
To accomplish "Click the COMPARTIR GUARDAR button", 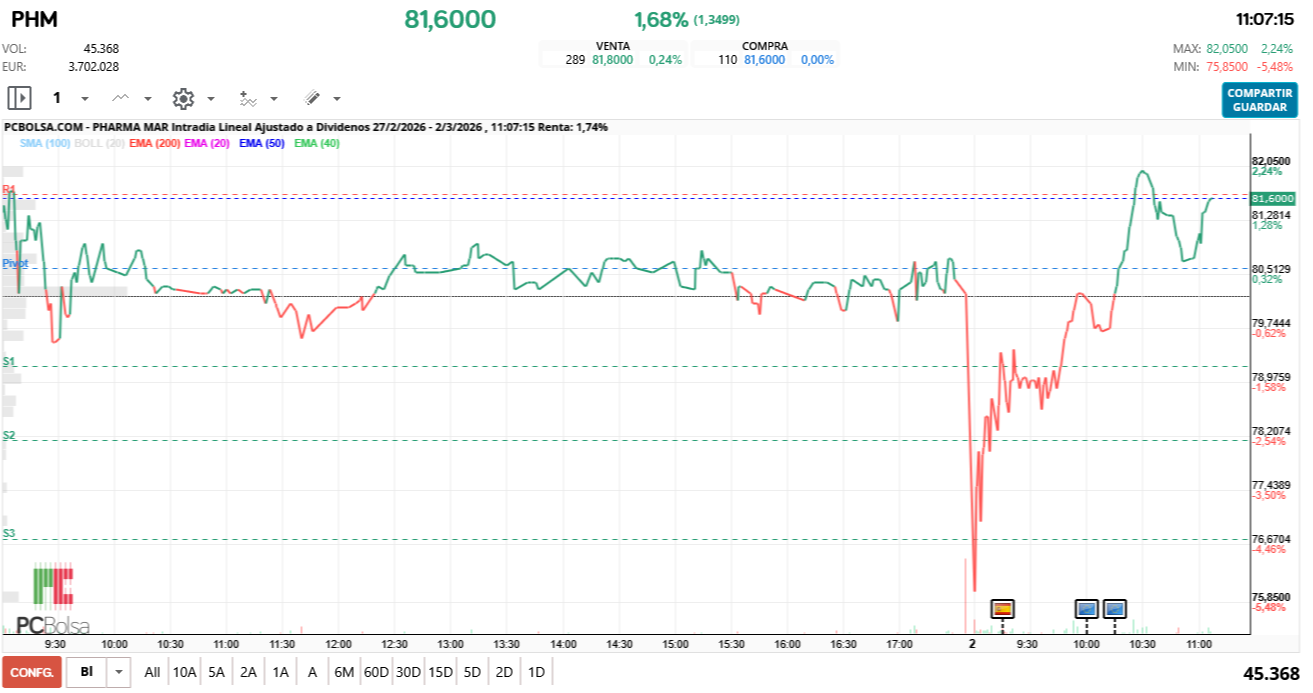I will pyautogui.click(x=1259, y=100).
